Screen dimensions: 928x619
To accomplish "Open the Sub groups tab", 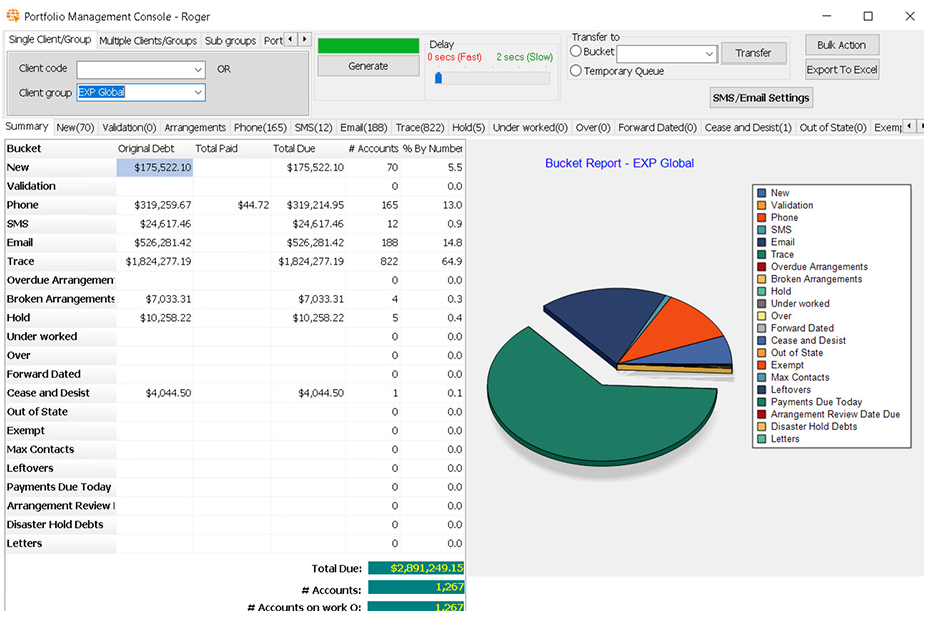I will click(x=230, y=40).
